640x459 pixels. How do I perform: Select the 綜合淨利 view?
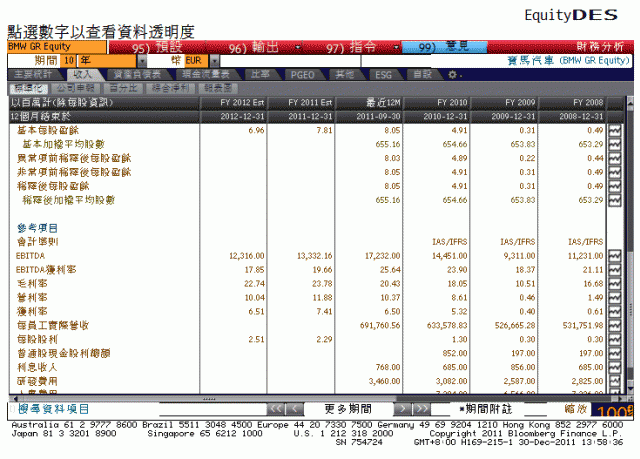(170, 88)
